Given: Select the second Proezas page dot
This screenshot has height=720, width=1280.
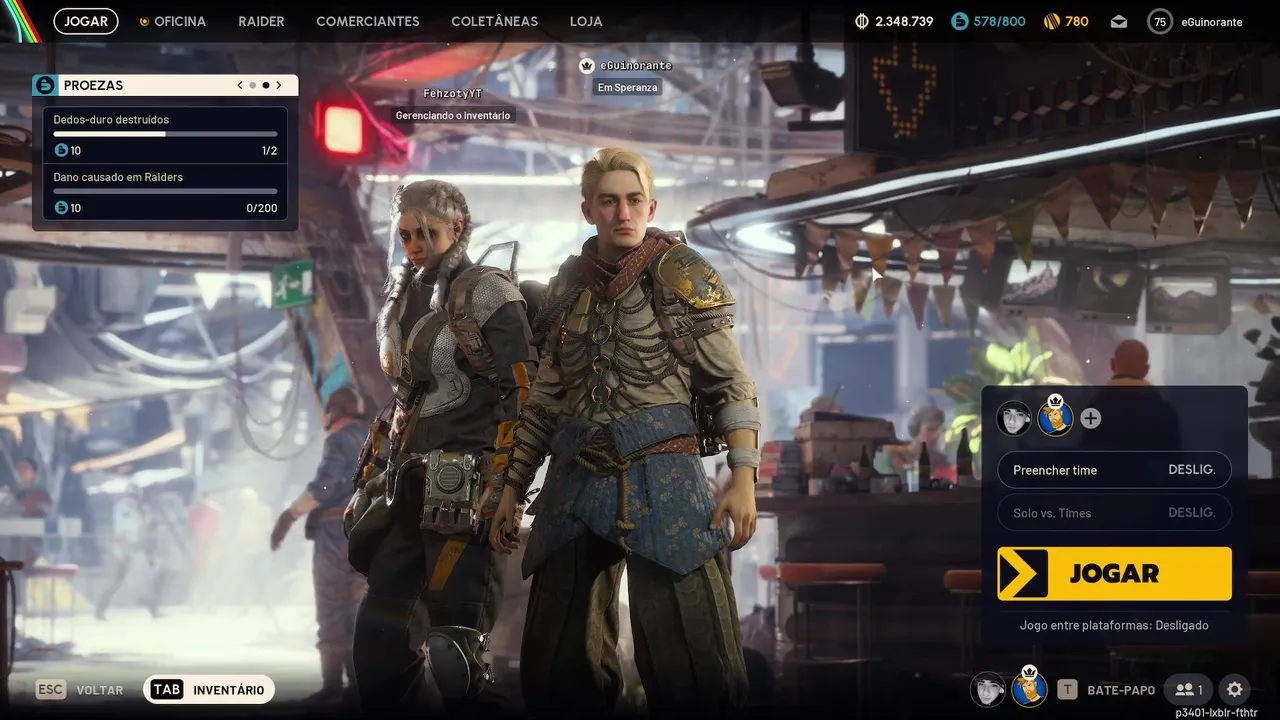Looking at the screenshot, I should [x=266, y=85].
